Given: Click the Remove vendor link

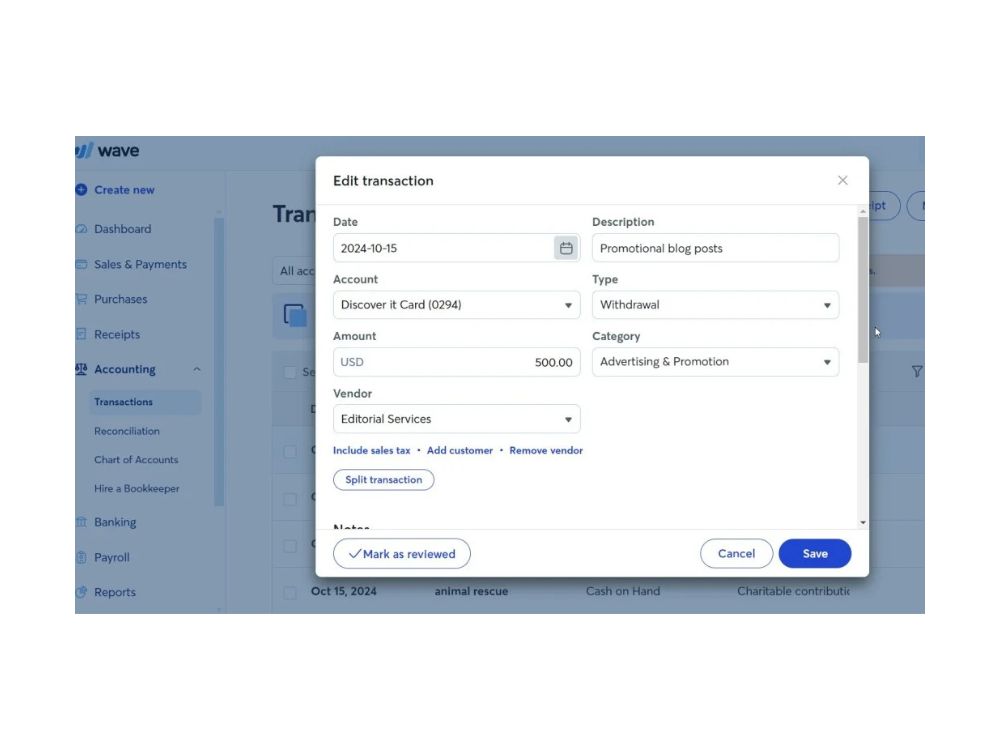Looking at the screenshot, I should (x=546, y=450).
